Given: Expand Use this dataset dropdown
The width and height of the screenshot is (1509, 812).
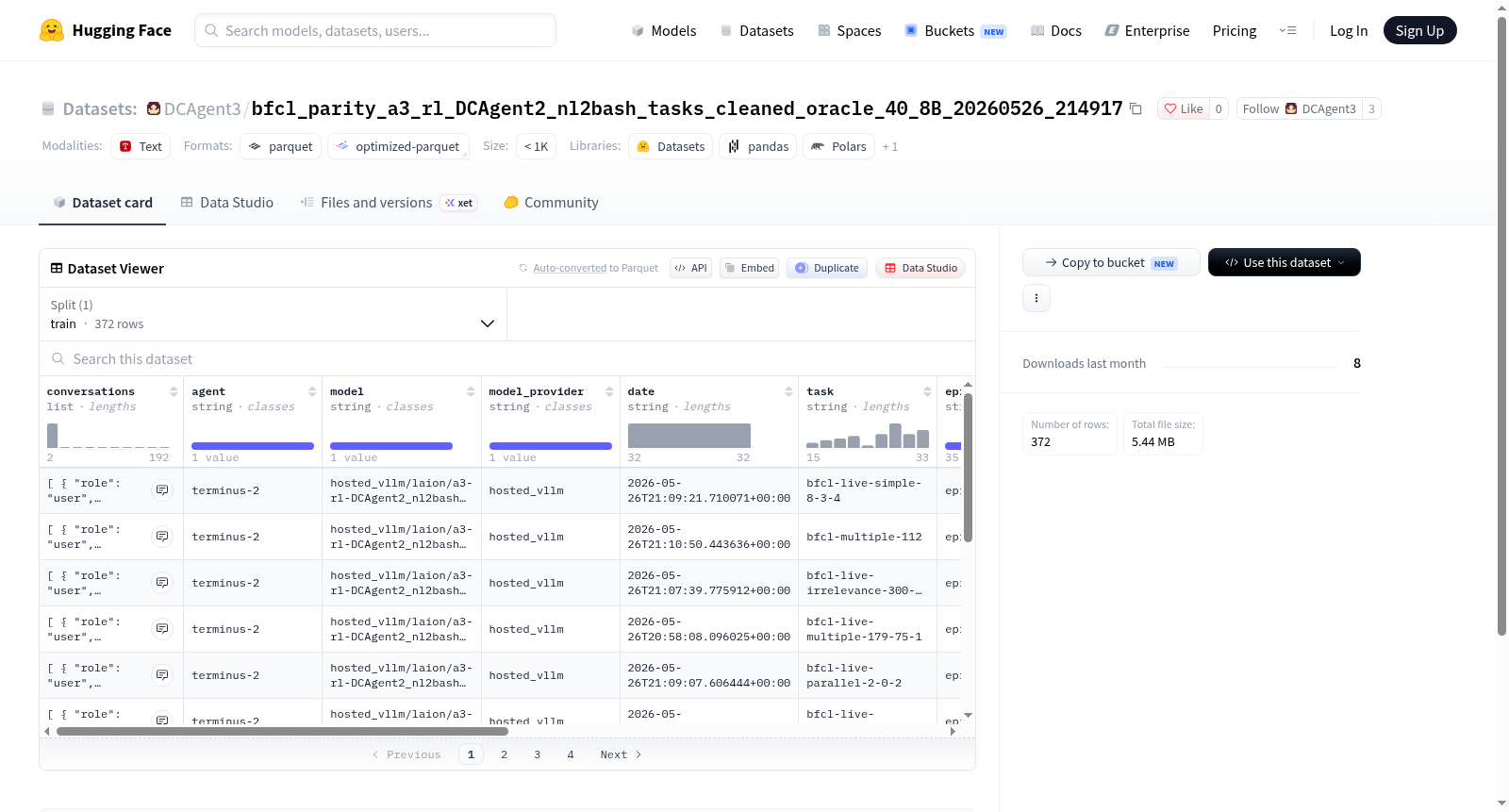Looking at the screenshot, I should click(1285, 262).
